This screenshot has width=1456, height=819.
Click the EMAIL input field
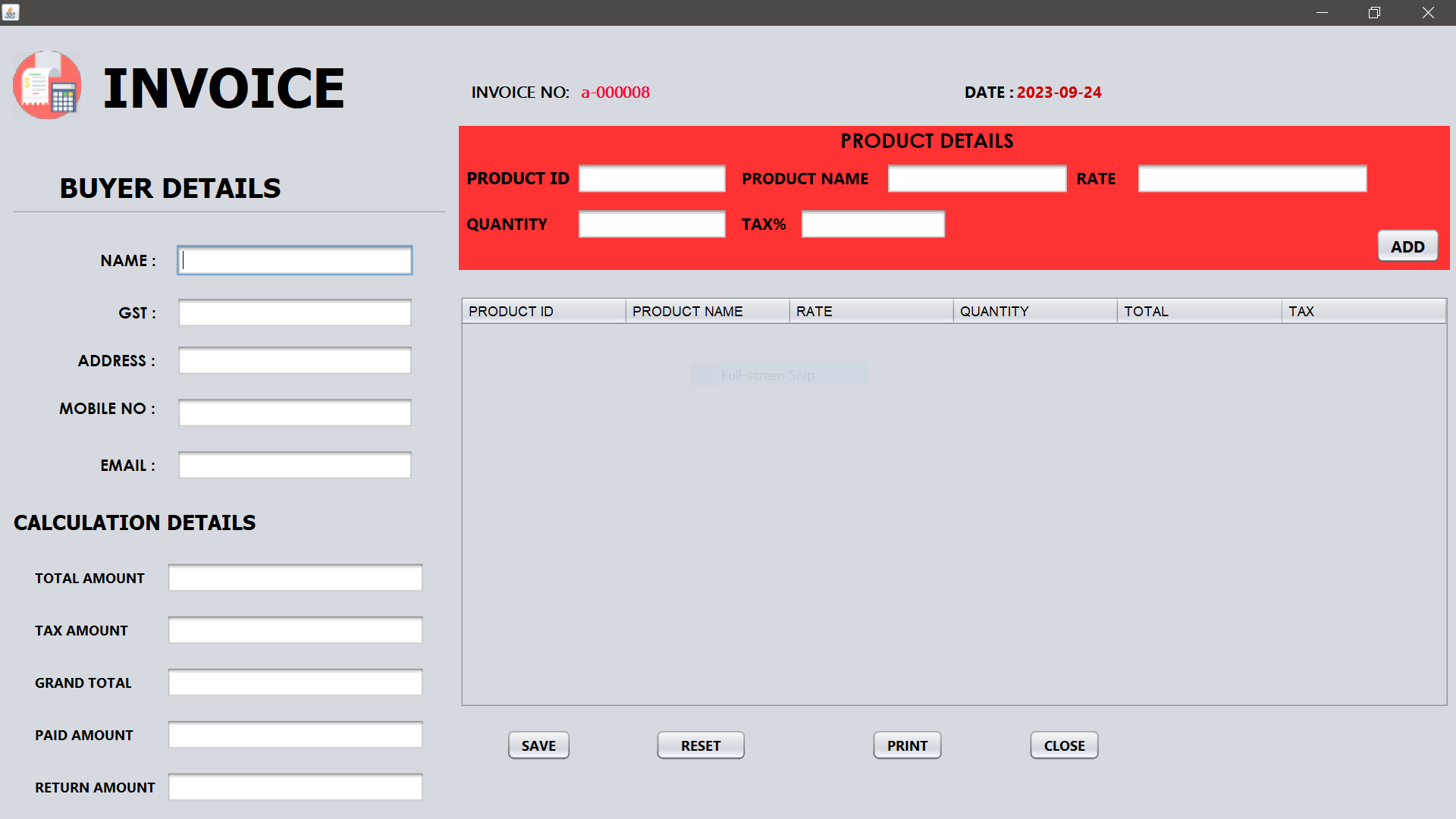[294, 464]
